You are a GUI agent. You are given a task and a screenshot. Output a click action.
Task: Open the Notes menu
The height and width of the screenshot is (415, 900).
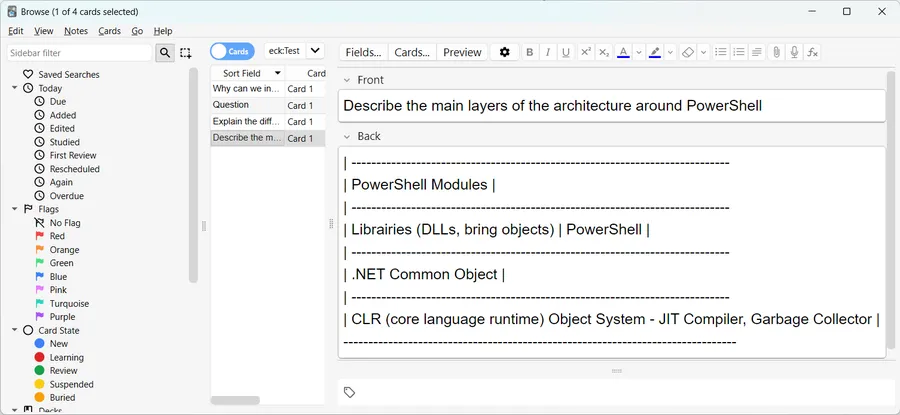point(76,31)
